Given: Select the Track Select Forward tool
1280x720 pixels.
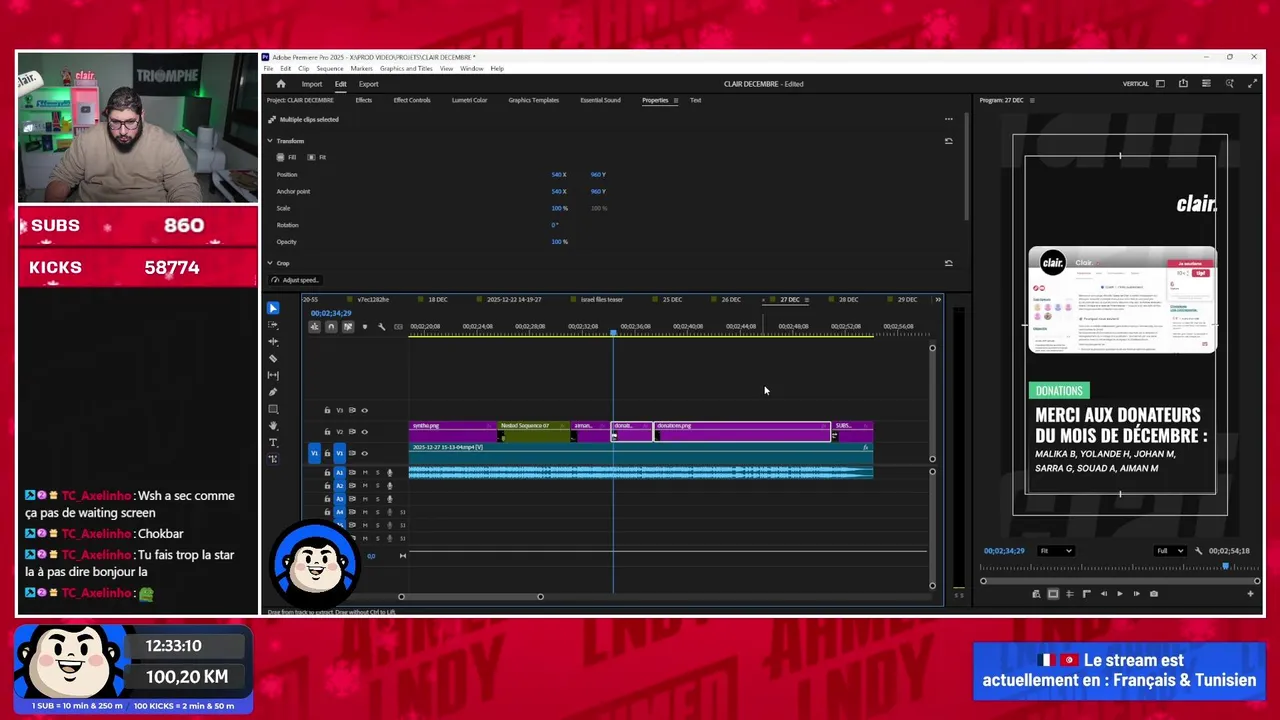Looking at the screenshot, I should (x=273, y=325).
